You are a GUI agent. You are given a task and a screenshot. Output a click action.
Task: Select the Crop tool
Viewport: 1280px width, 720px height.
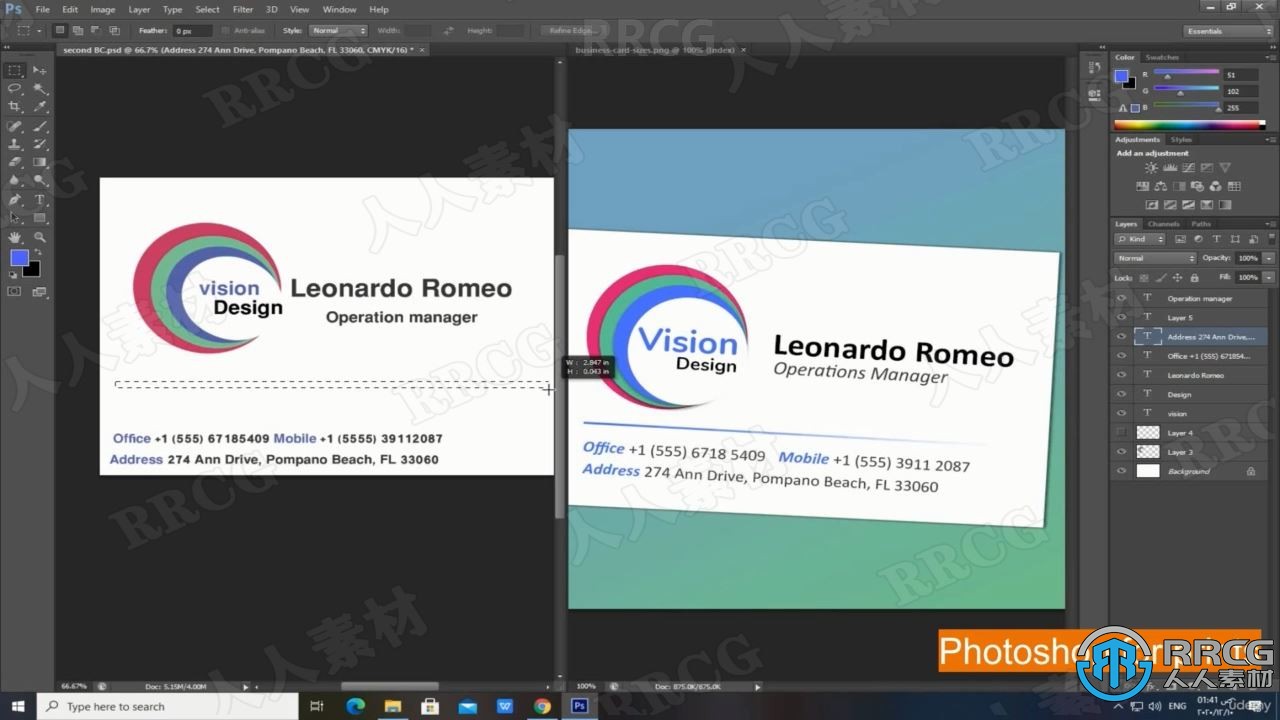point(15,107)
